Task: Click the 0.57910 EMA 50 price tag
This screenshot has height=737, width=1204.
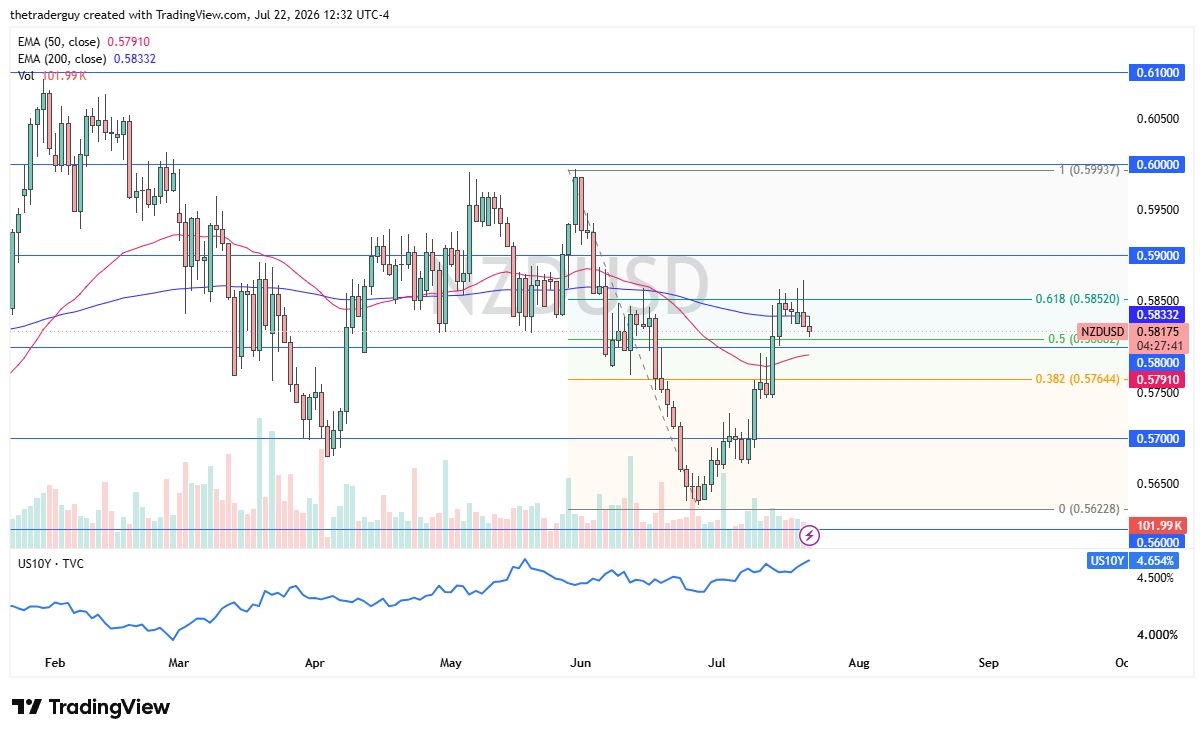Action: [x=1157, y=379]
